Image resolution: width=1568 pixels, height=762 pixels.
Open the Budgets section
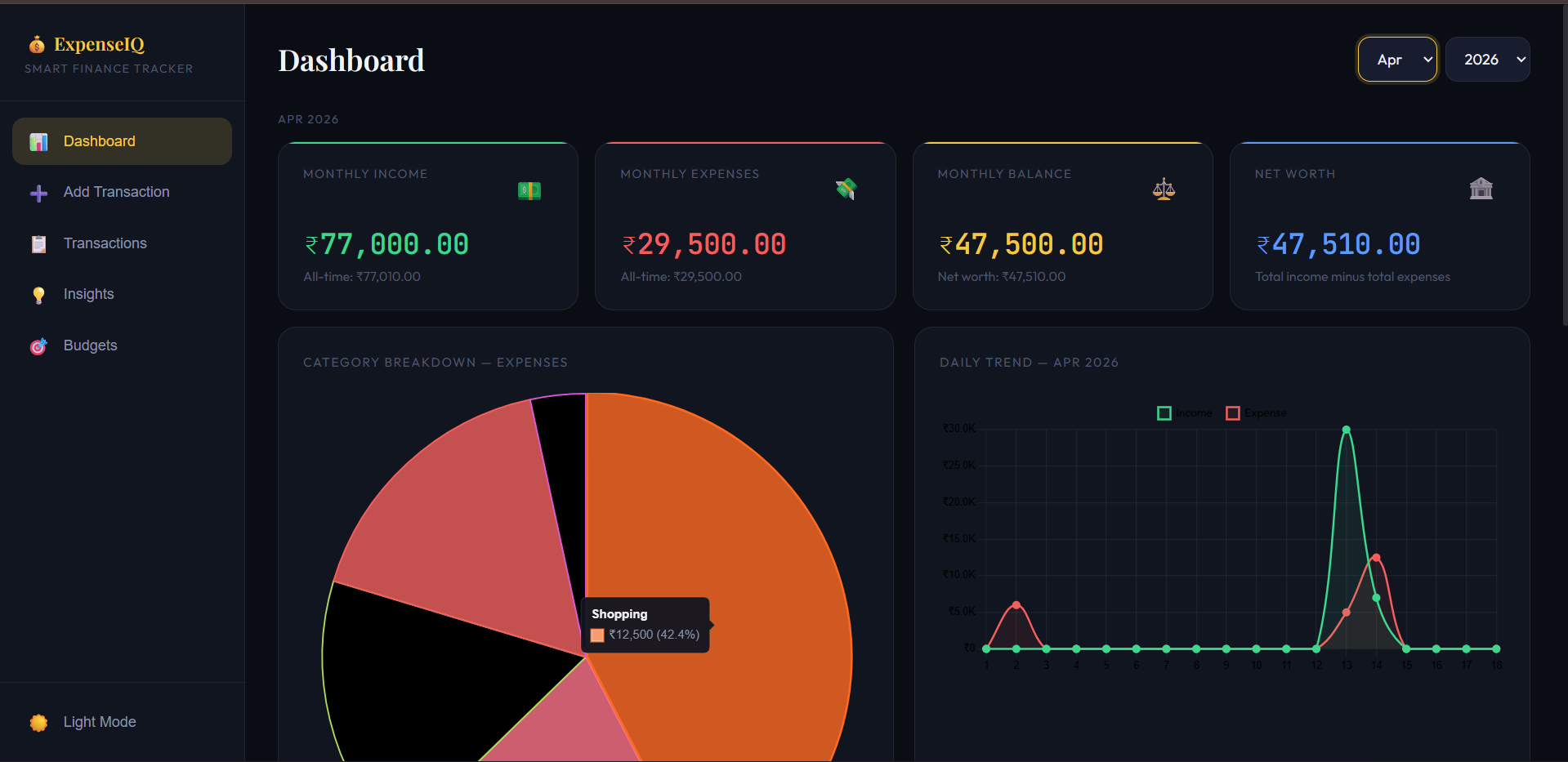click(123, 345)
